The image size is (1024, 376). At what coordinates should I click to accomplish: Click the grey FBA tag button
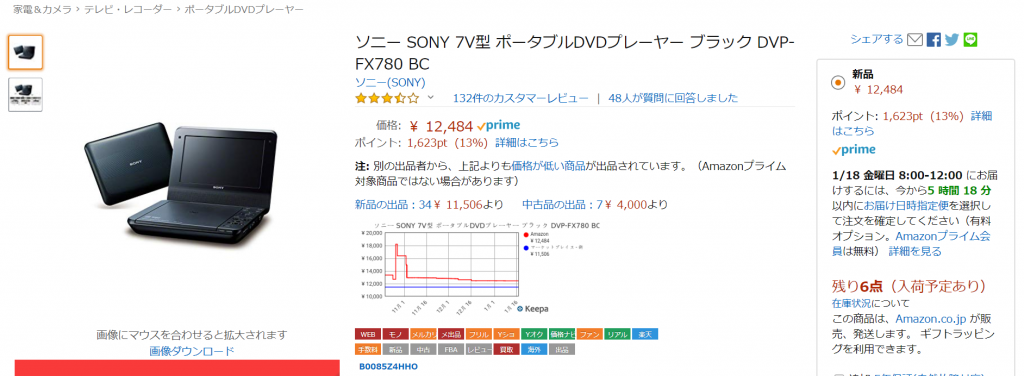451,350
